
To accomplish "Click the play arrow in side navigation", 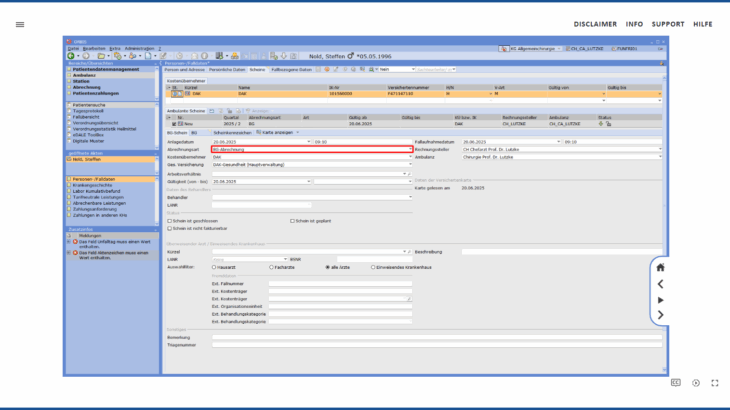I will pyautogui.click(x=660, y=300).
